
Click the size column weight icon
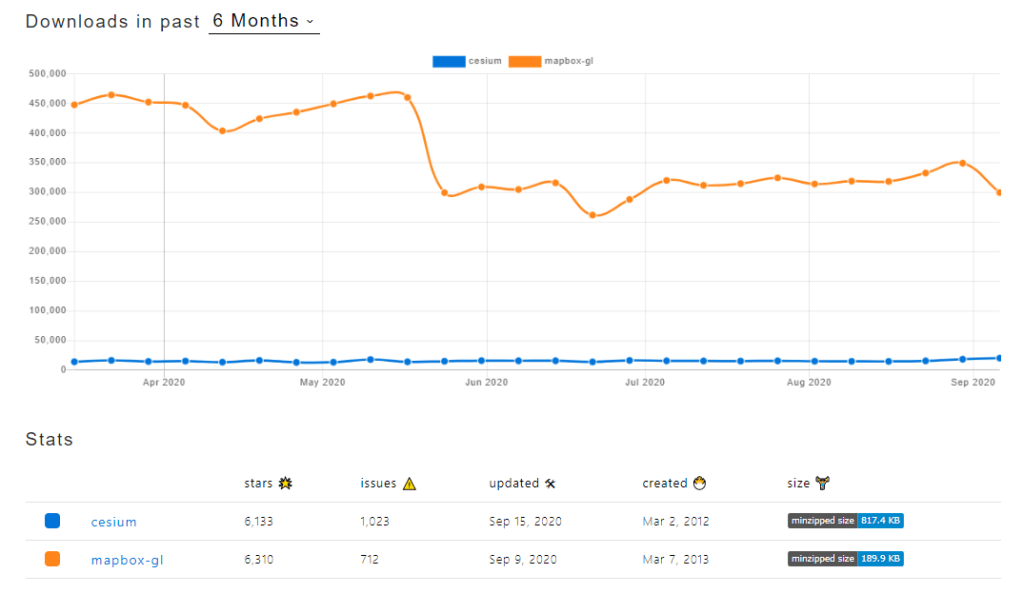tap(823, 484)
